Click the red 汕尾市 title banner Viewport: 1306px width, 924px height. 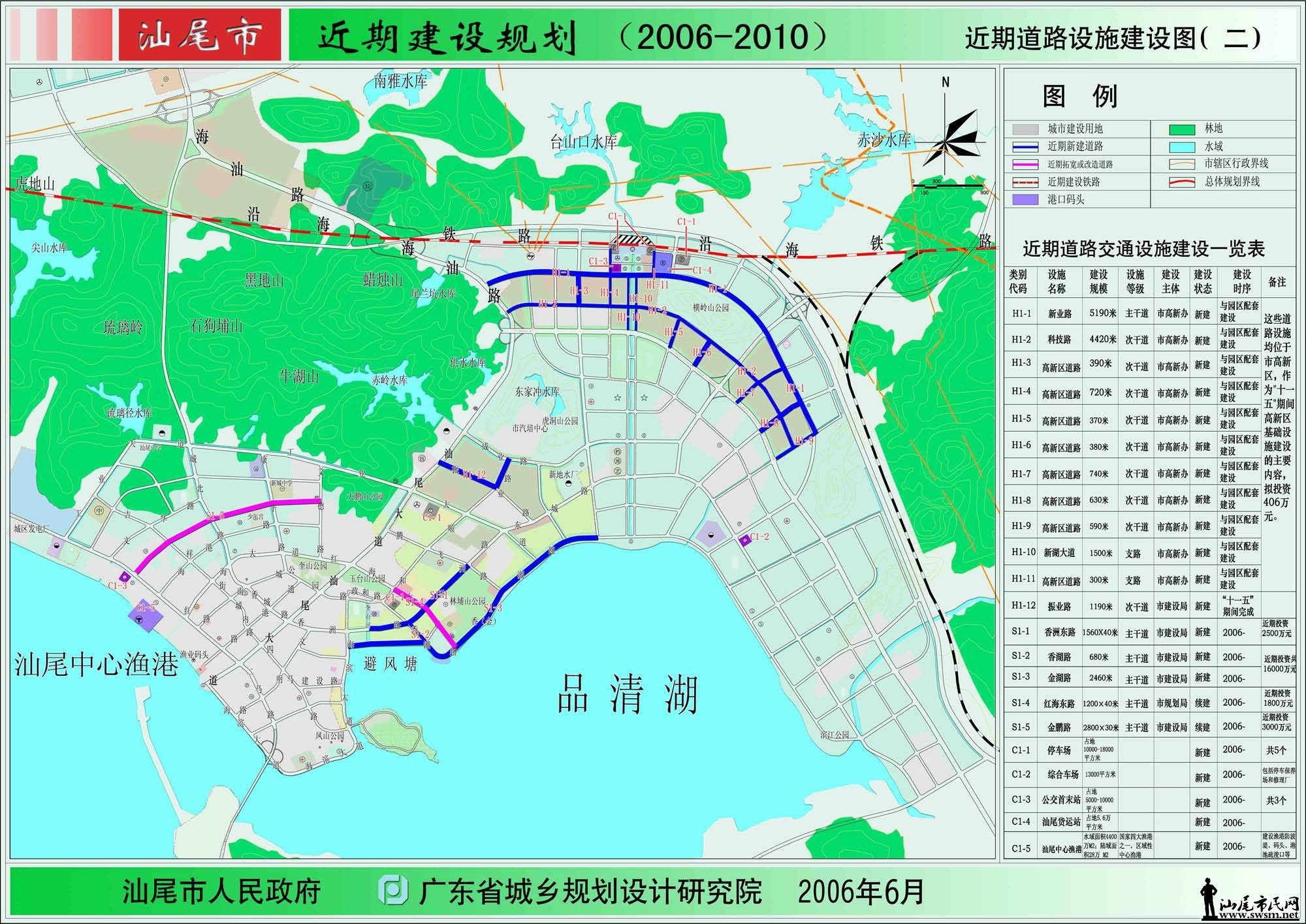click(x=200, y=35)
